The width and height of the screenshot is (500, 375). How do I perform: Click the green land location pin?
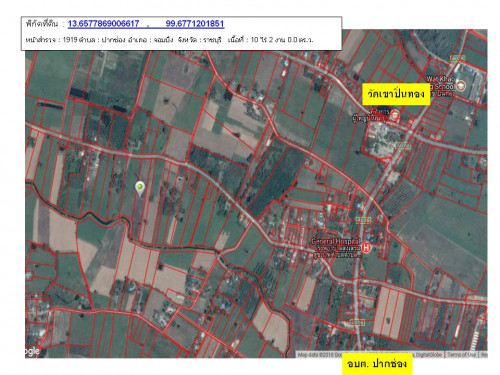140,189
